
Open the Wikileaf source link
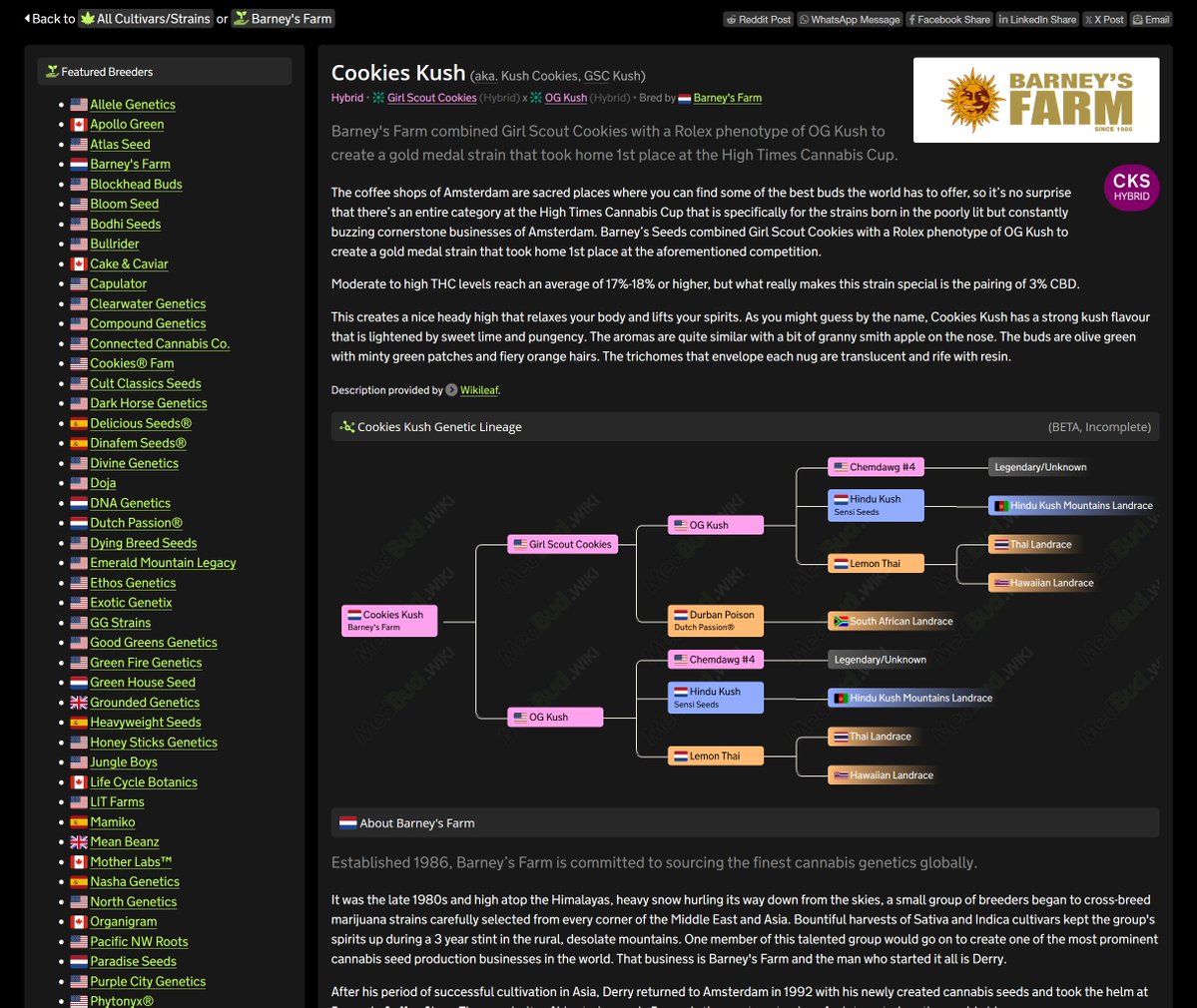click(478, 390)
